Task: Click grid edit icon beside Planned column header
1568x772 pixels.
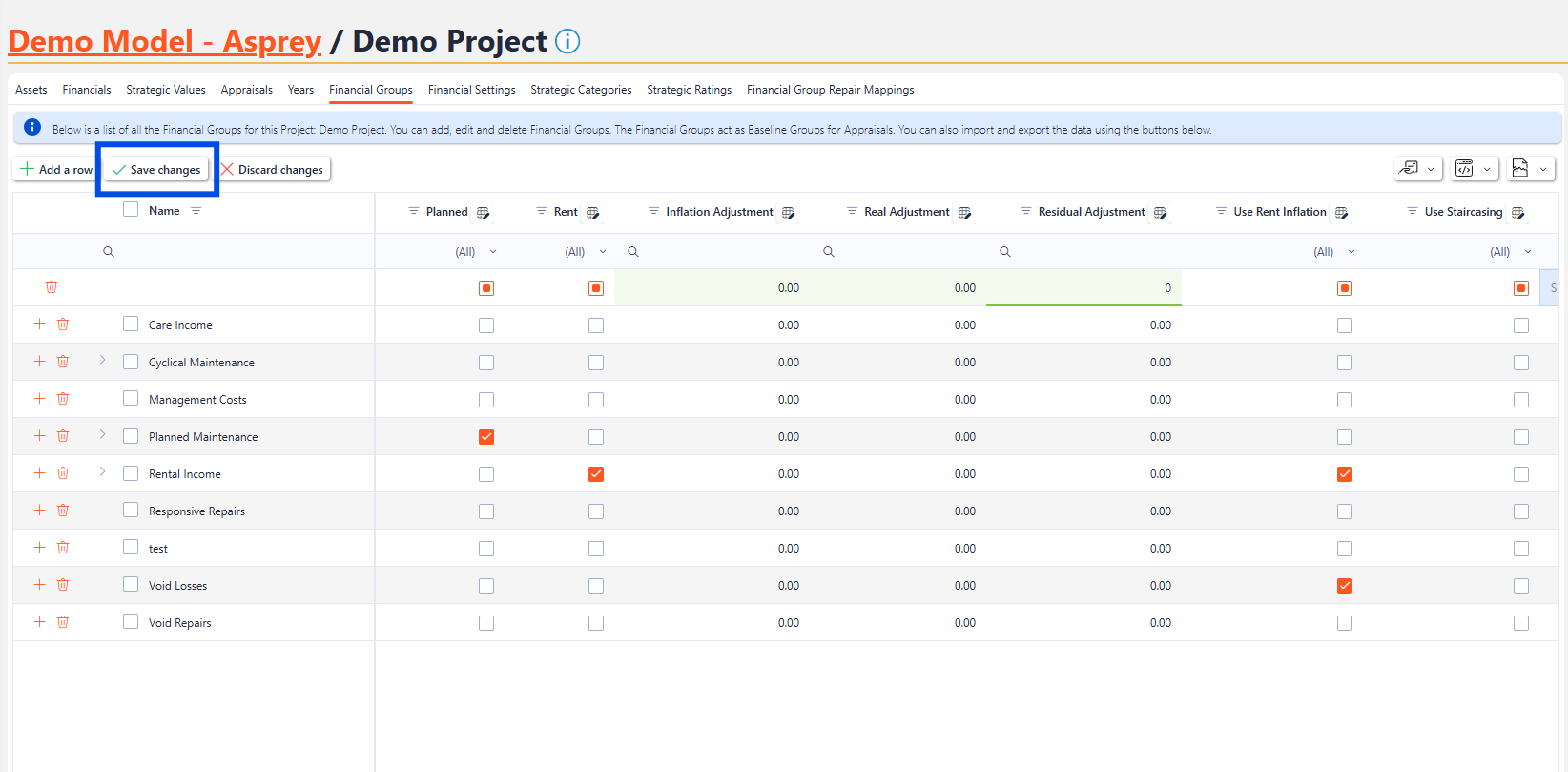Action: point(484,213)
